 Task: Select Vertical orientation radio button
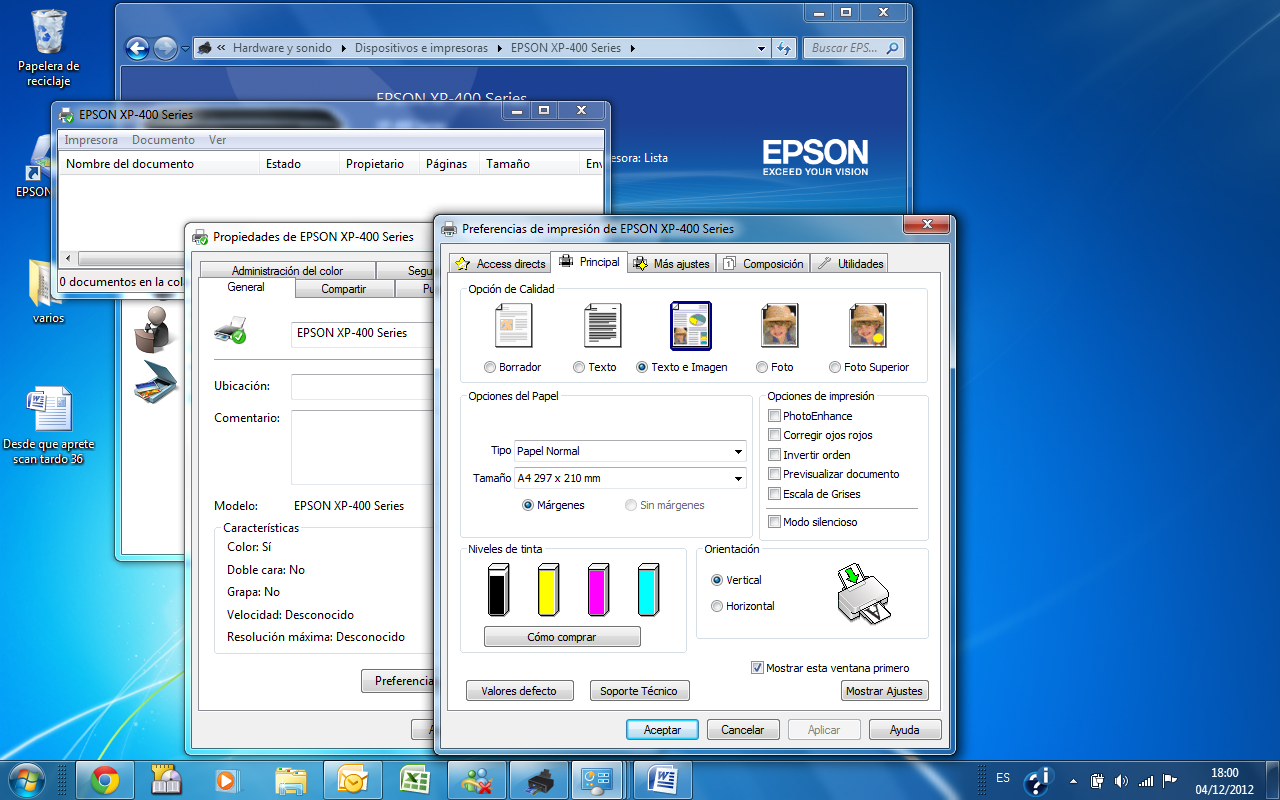tap(717, 580)
